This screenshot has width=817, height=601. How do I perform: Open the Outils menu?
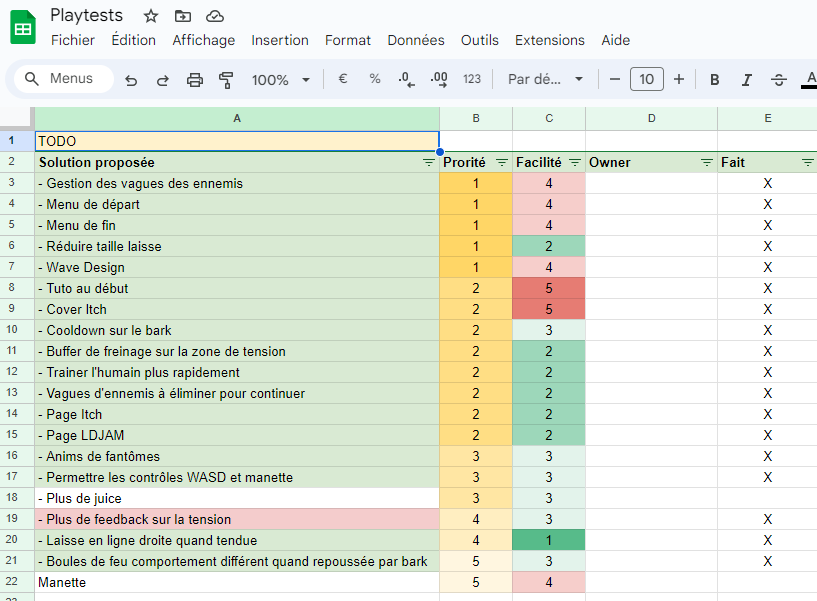pos(479,40)
